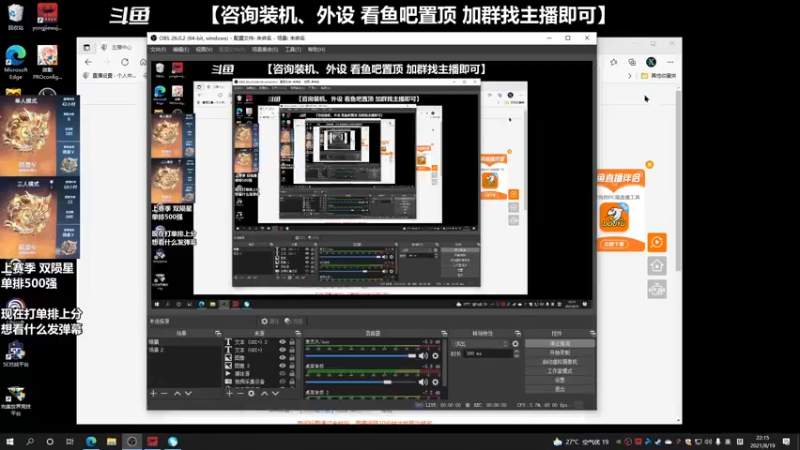
Task: Expand Edge bookmarks bar overflow chevron
Action: [x=630, y=76]
